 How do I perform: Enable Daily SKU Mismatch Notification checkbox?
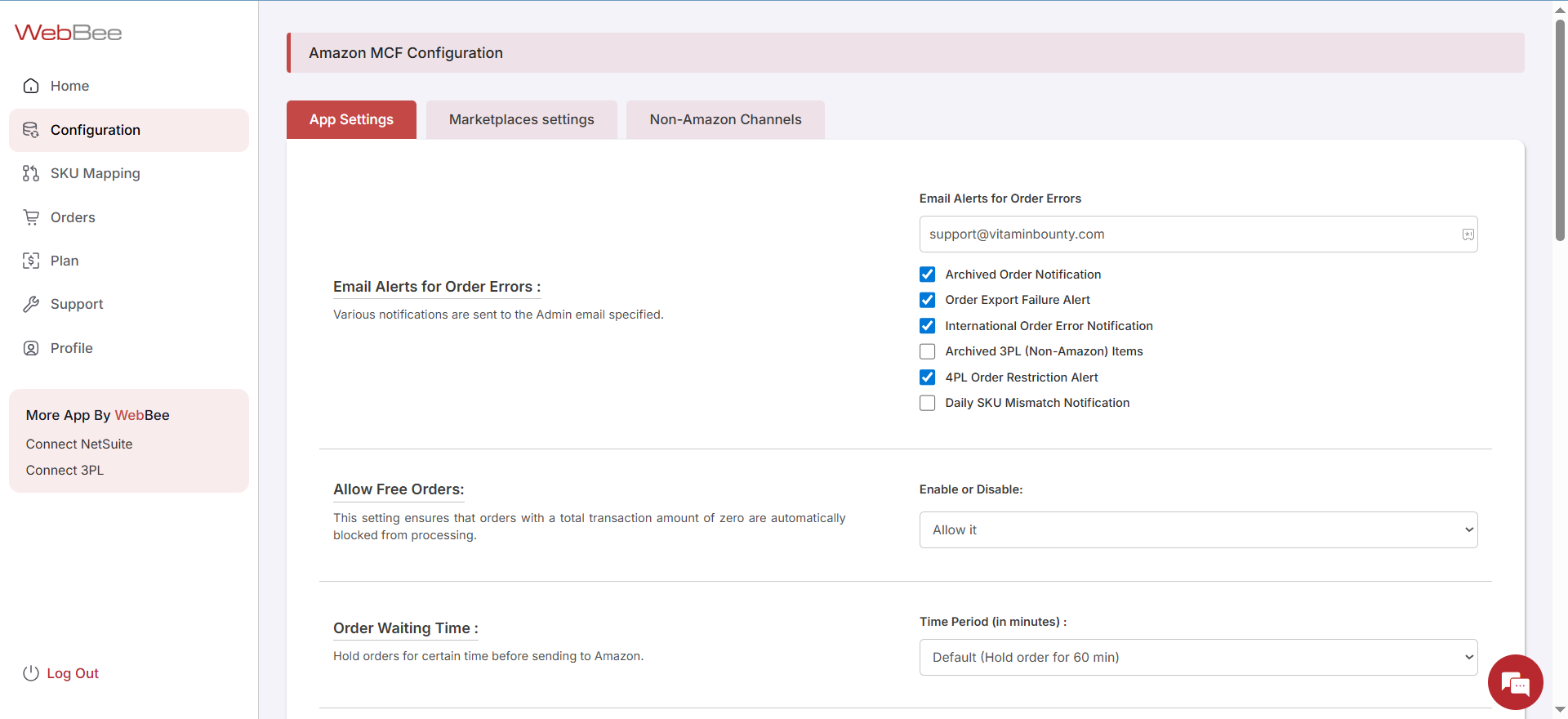pos(927,403)
